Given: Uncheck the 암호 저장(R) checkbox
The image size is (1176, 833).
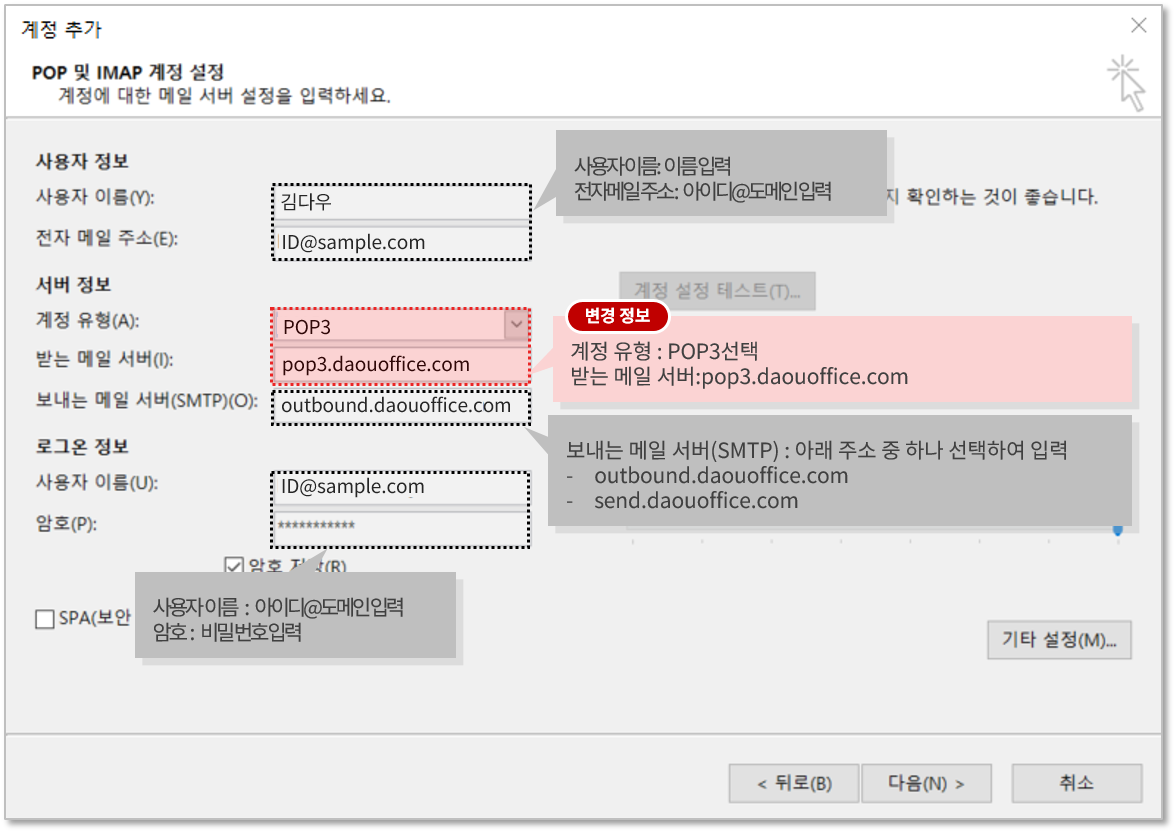Looking at the screenshot, I should 234,566.
